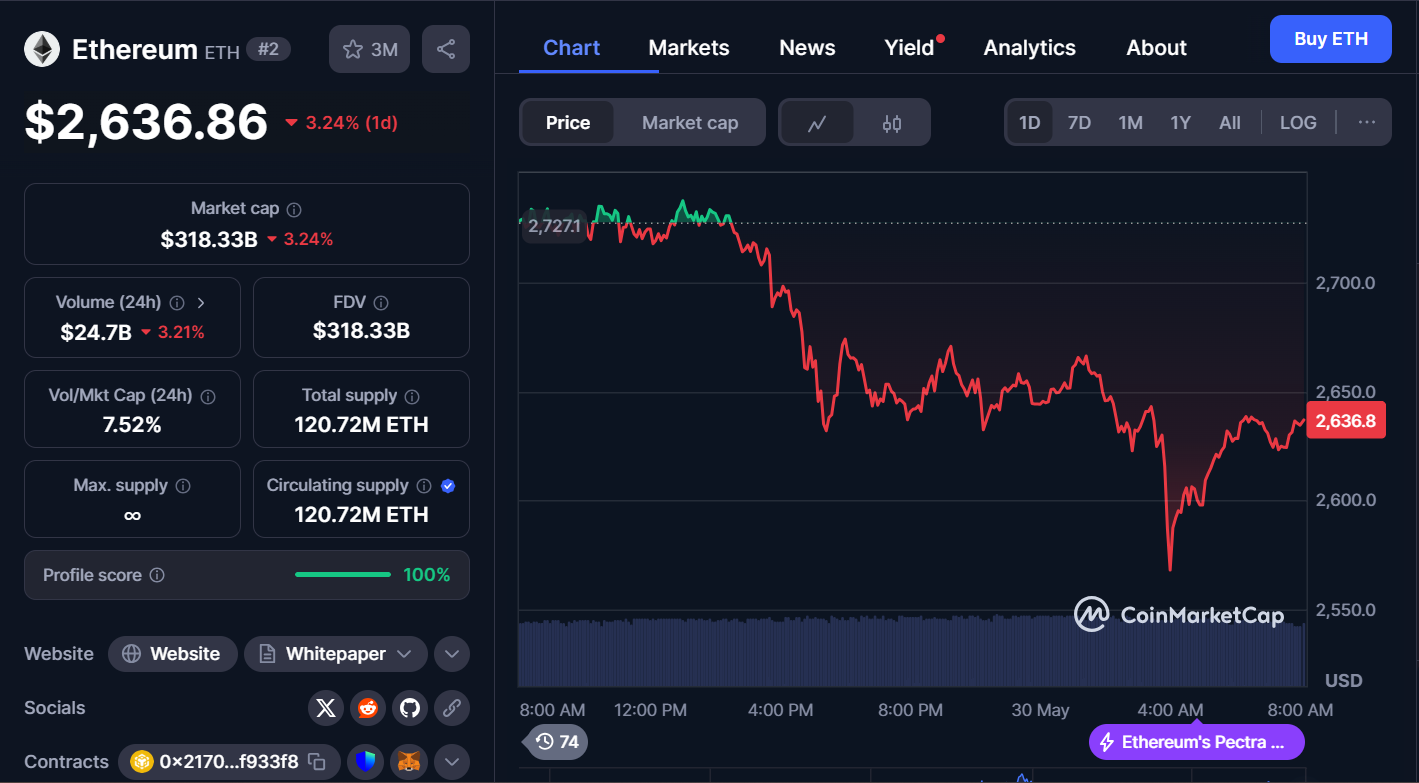The width and height of the screenshot is (1419, 783).
Task: Set chart range to 7D
Action: pos(1079,123)
